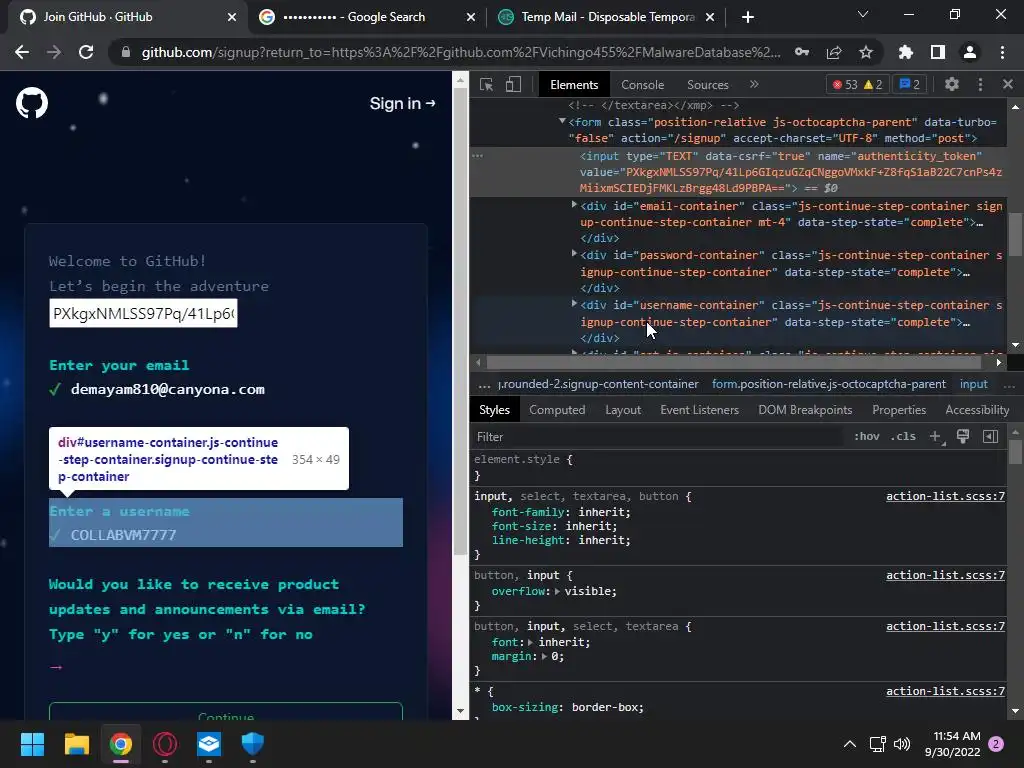Toggle the rendering emulations paint icon
The image size is (1024, 768).
click(963, 436)
